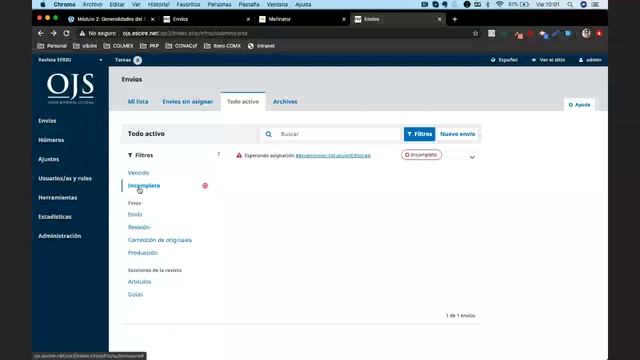This screenshot has height=360, width=640.
Task: Open the Chrome profile avatar
Action: click(586, 33)
